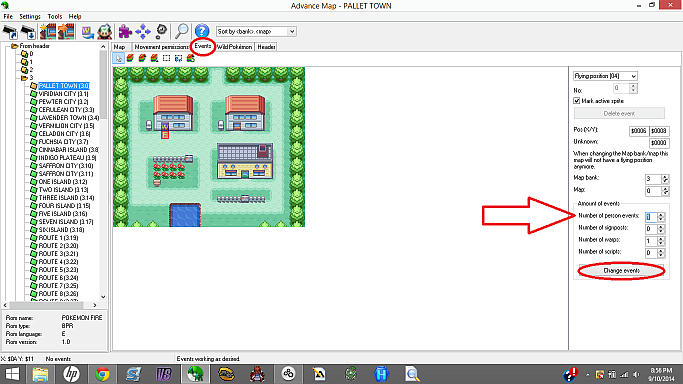Open the Tools menu
This screenshot has height=384, width=683.
(55, 16)
